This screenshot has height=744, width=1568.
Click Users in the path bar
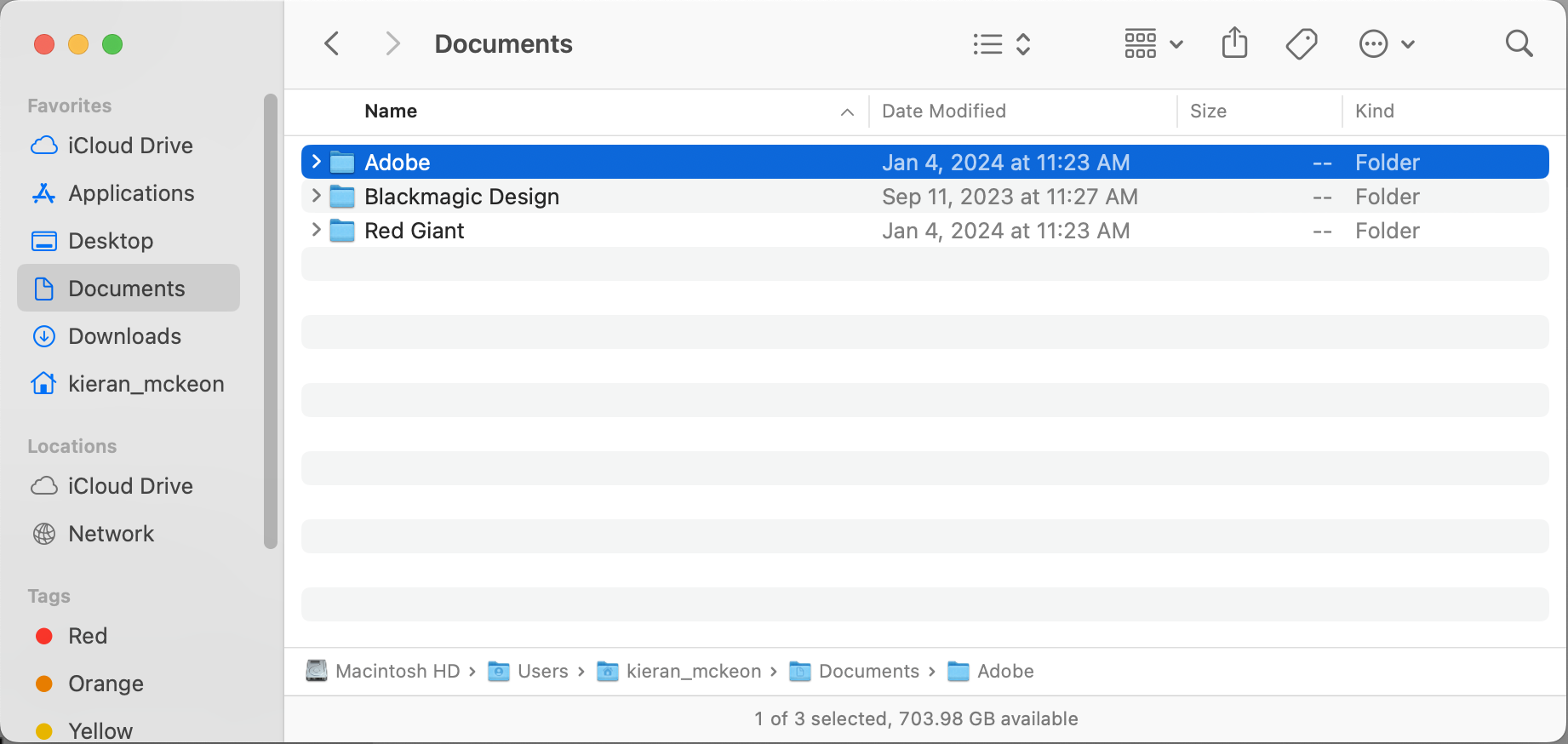coord(528,672)
